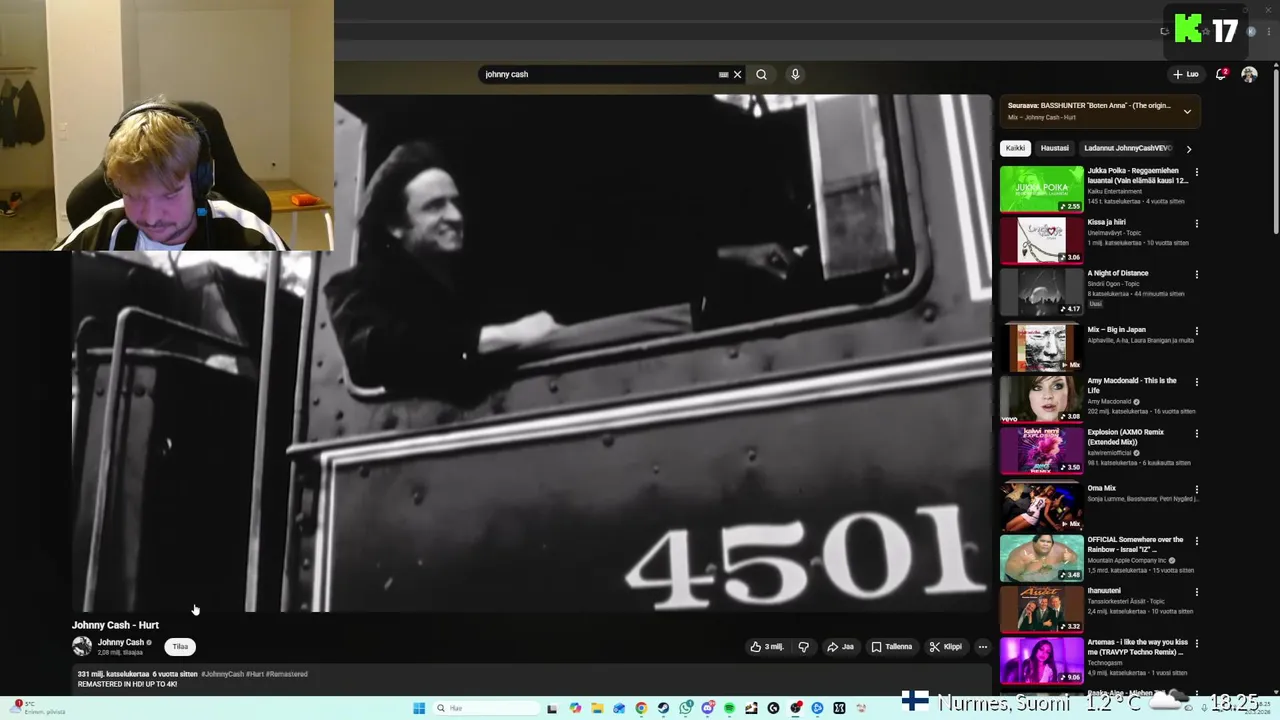Click the magnifier search button beside search box
The height and width of the screenshot is (720, 1280).
761,74
